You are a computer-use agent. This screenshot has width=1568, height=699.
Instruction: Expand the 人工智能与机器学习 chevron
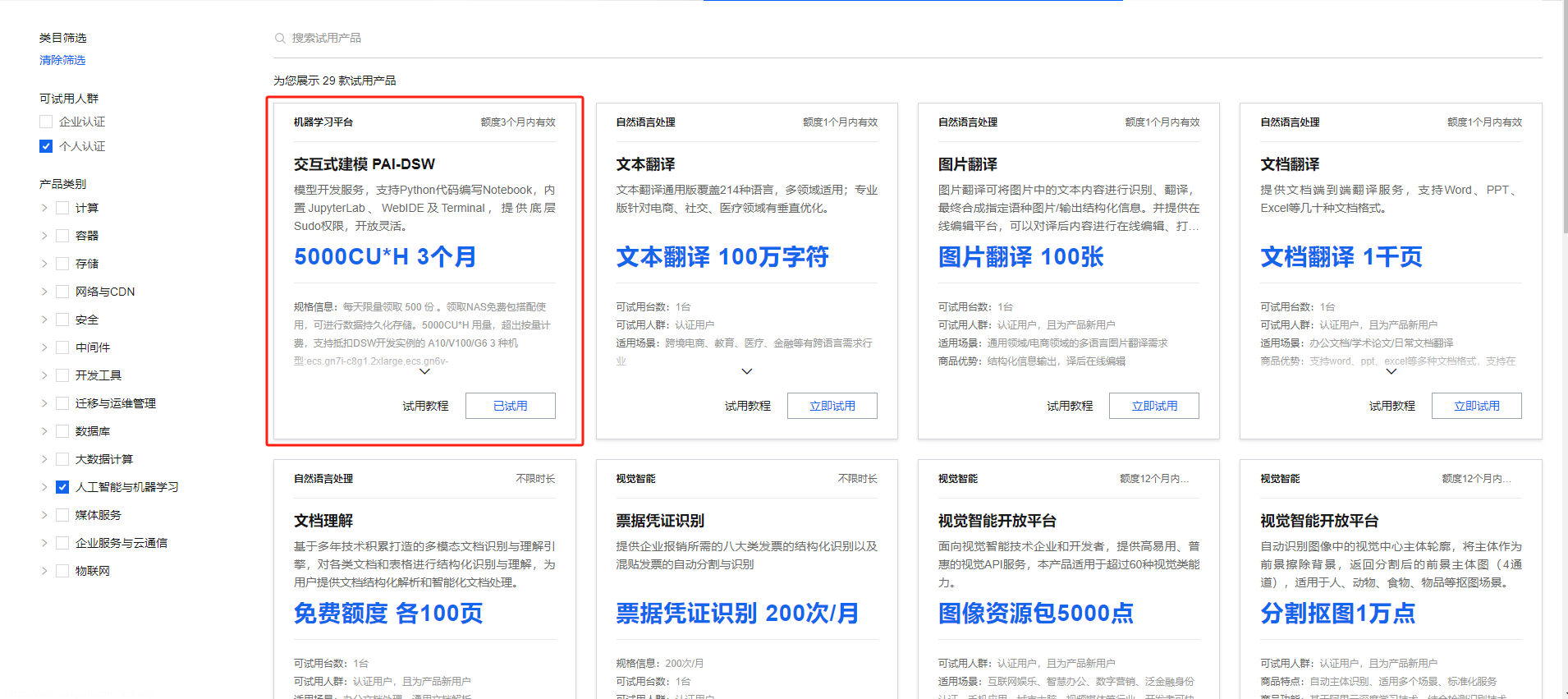[44, 487]
